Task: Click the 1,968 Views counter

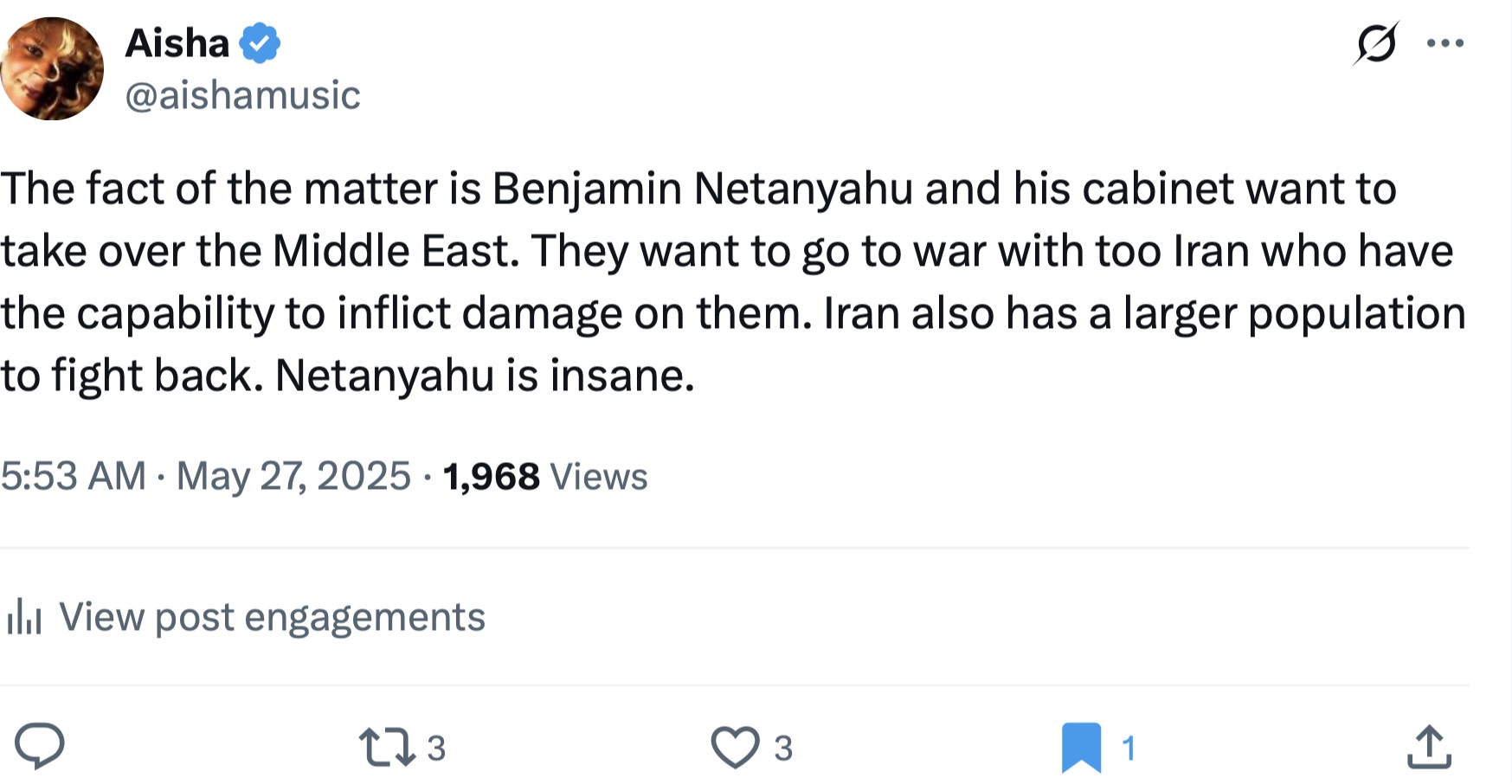Action: click(545, 477)
